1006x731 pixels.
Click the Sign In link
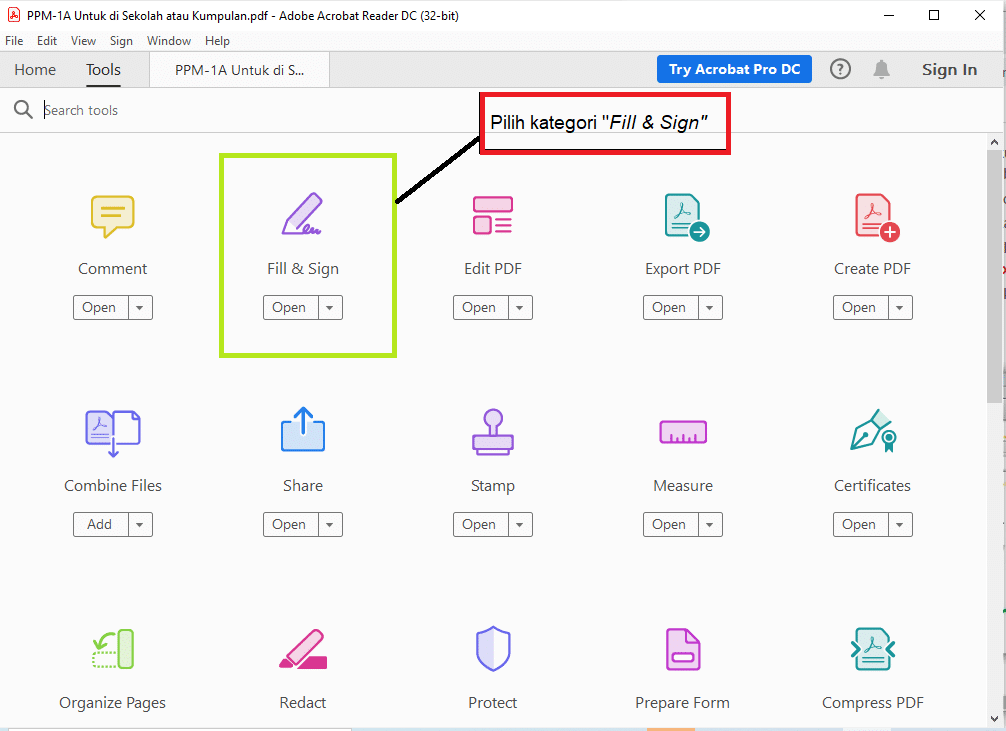(x=949, y=70)
